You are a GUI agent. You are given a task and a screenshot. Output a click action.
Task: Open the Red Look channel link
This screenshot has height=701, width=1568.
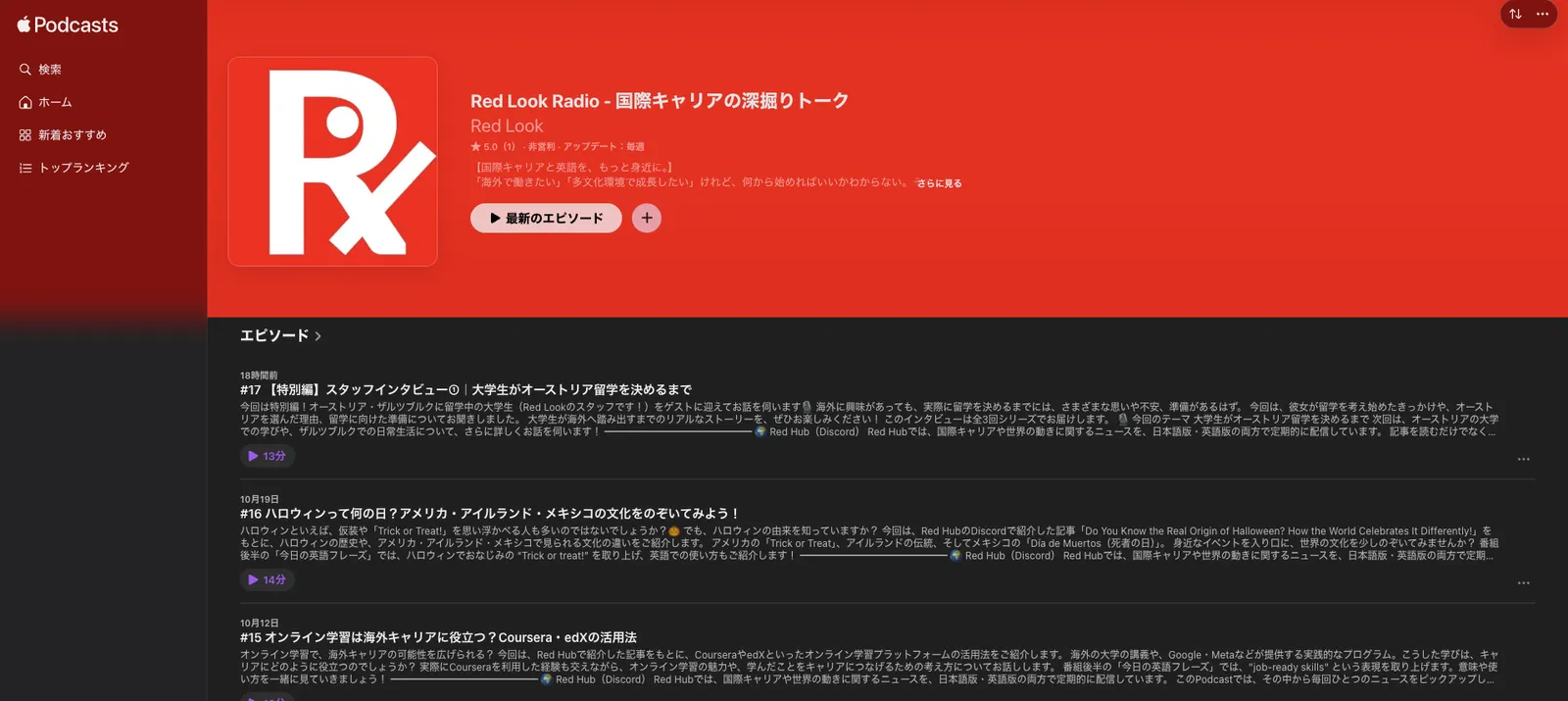click(507, 125)
